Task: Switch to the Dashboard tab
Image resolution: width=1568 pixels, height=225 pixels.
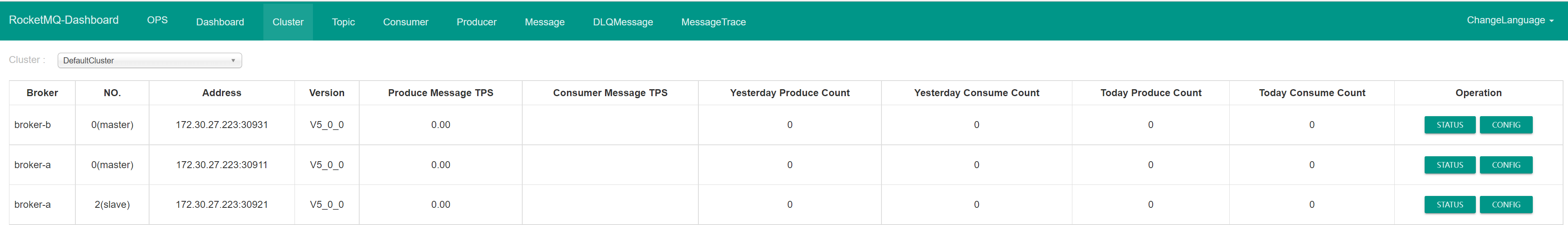Action: point(220,22)
